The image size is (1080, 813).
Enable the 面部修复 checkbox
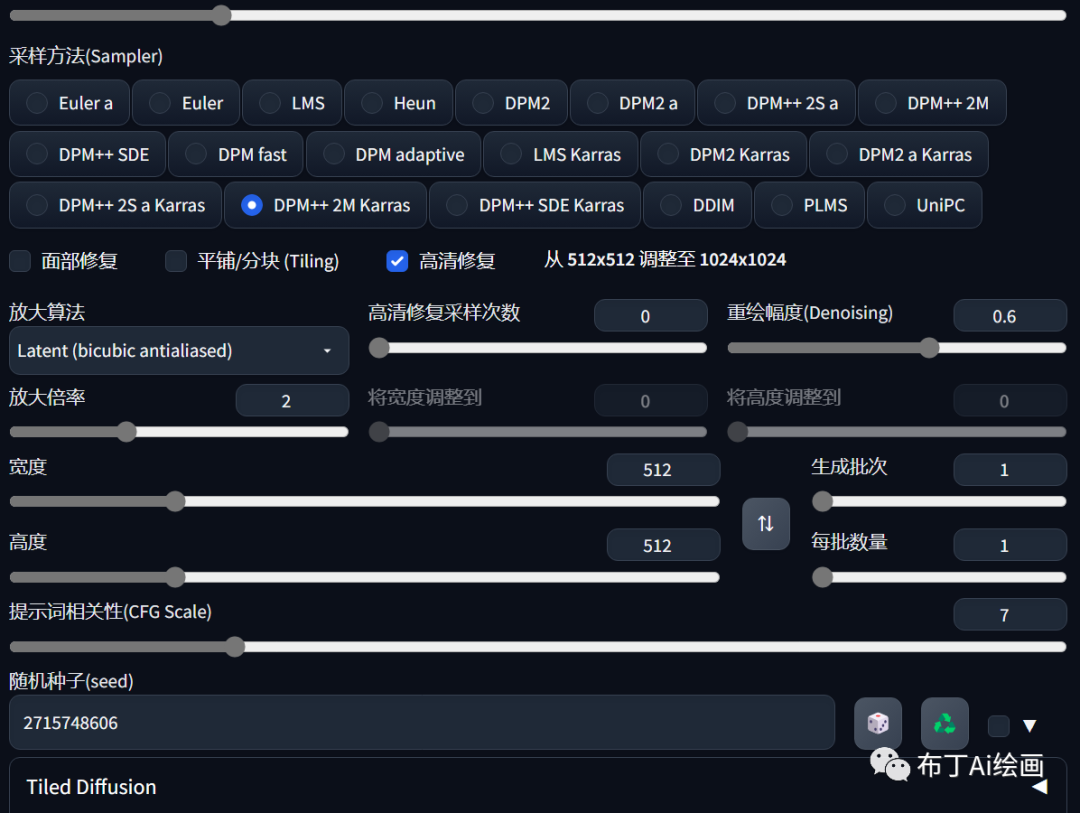(21, 261)
